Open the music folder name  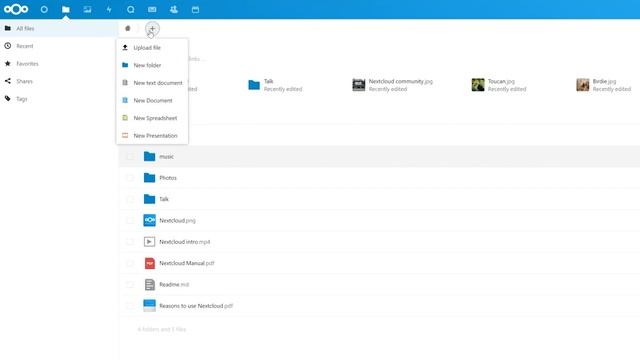(167, 157)
